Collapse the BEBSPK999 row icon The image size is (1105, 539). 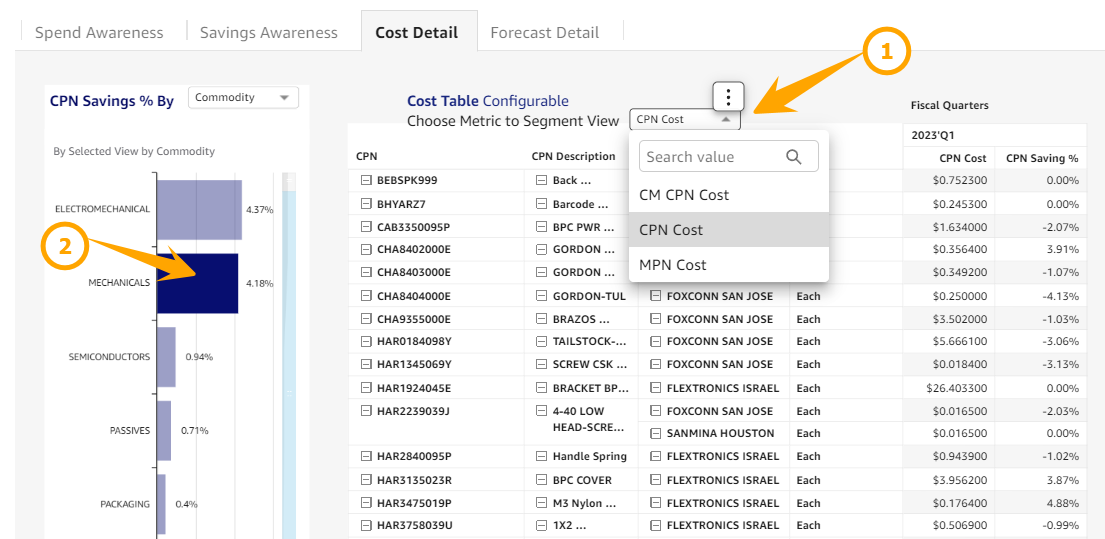366,181
